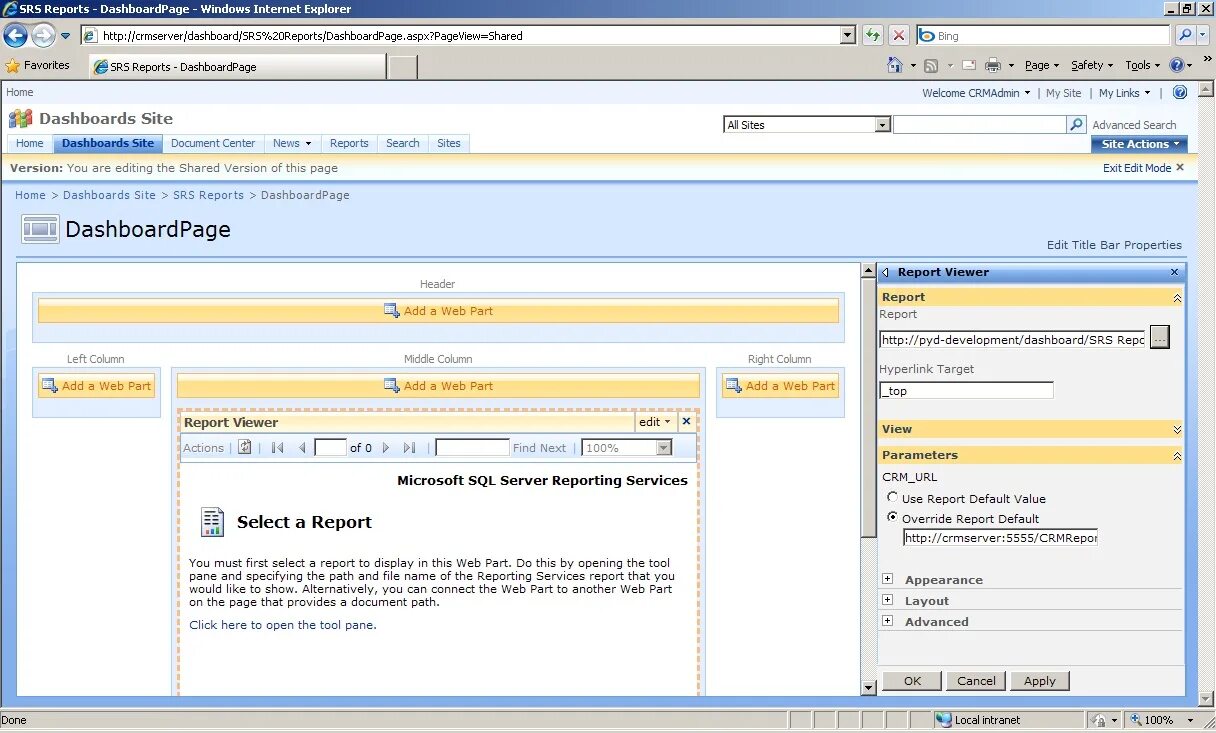
Task: Click the Read Mail envelope icon
Action: (x=969, y=65)
